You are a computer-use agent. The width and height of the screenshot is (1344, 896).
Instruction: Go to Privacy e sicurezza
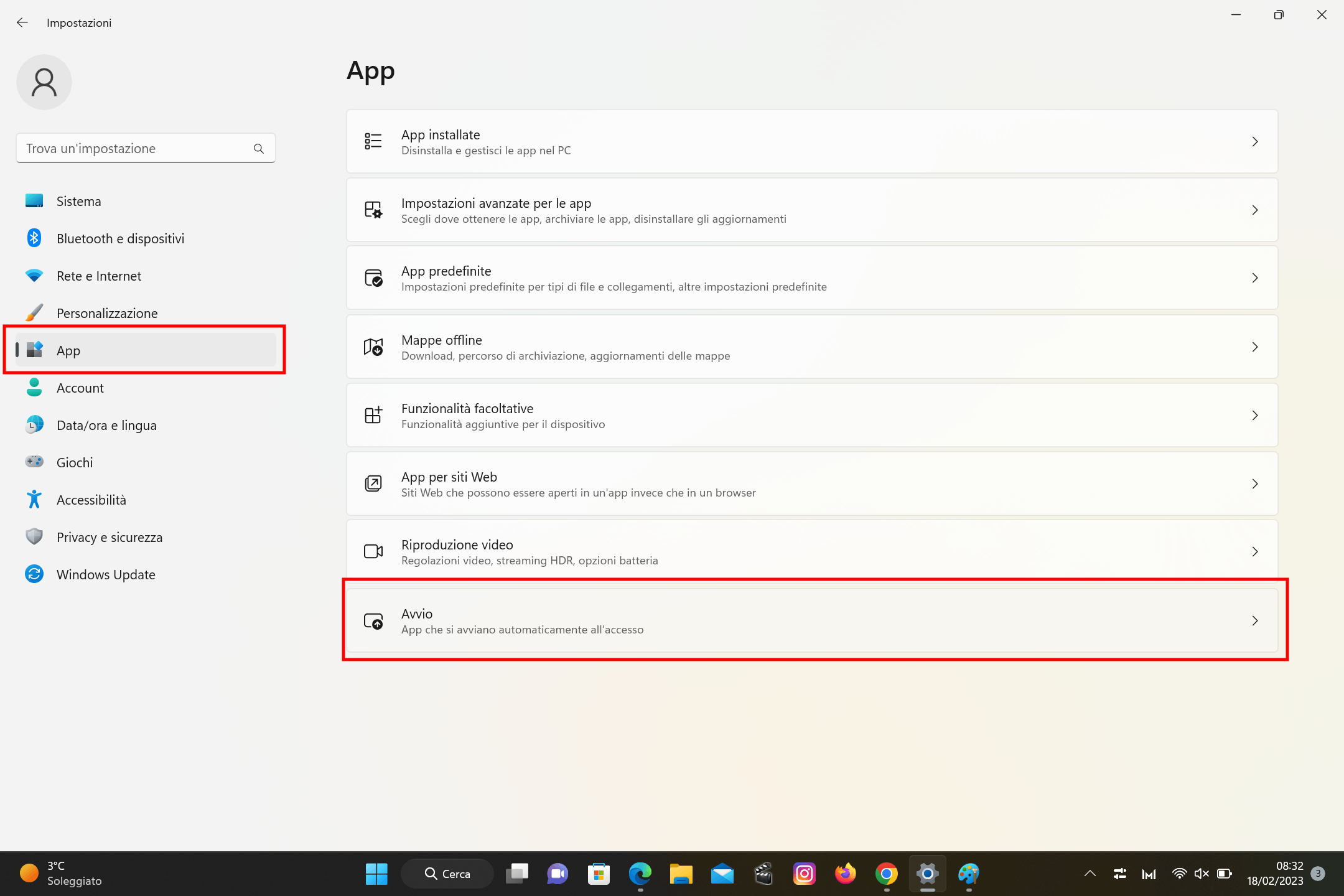coord(109,538)
